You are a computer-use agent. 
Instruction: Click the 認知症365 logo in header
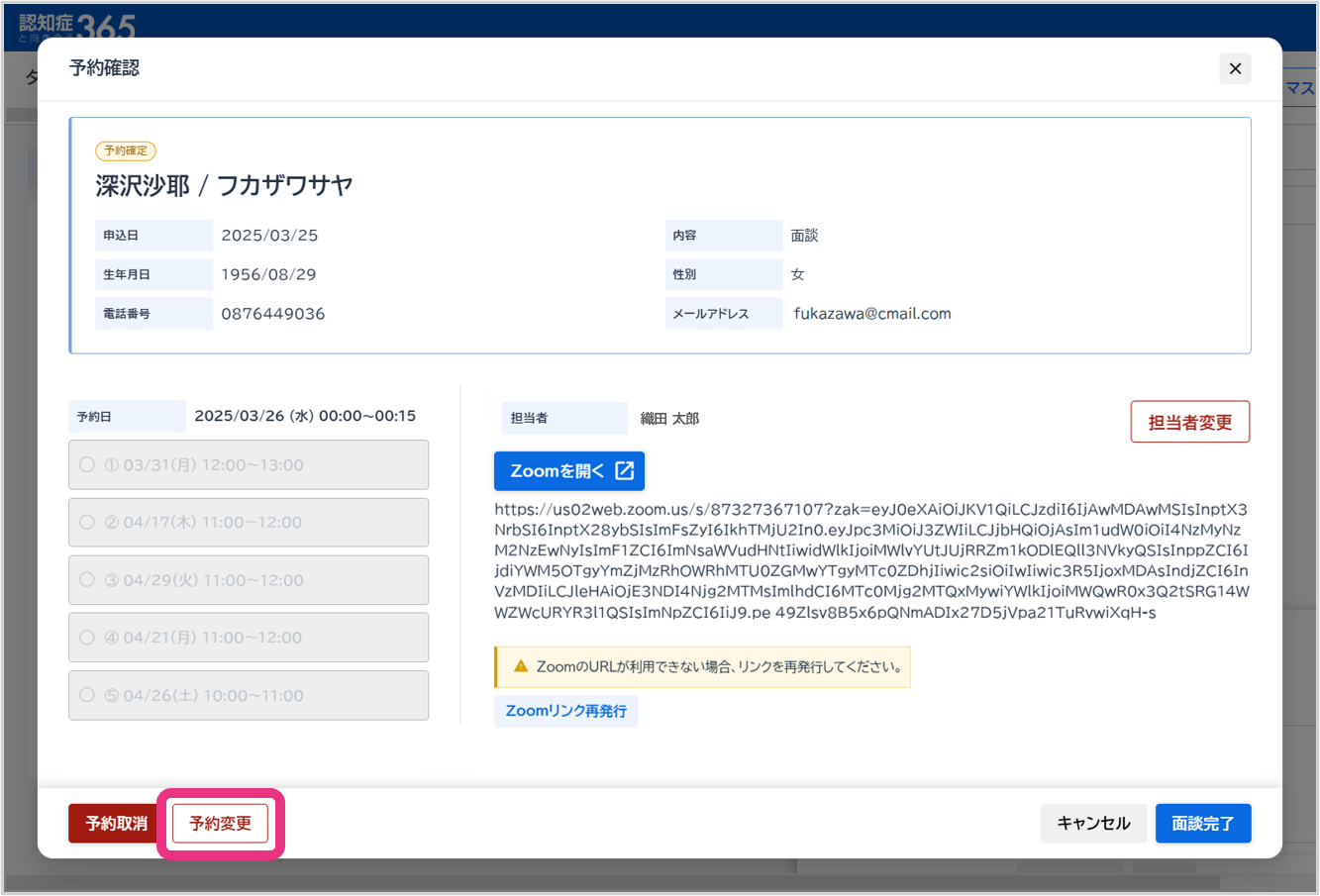pyautogui.click(x=77, y=24)
